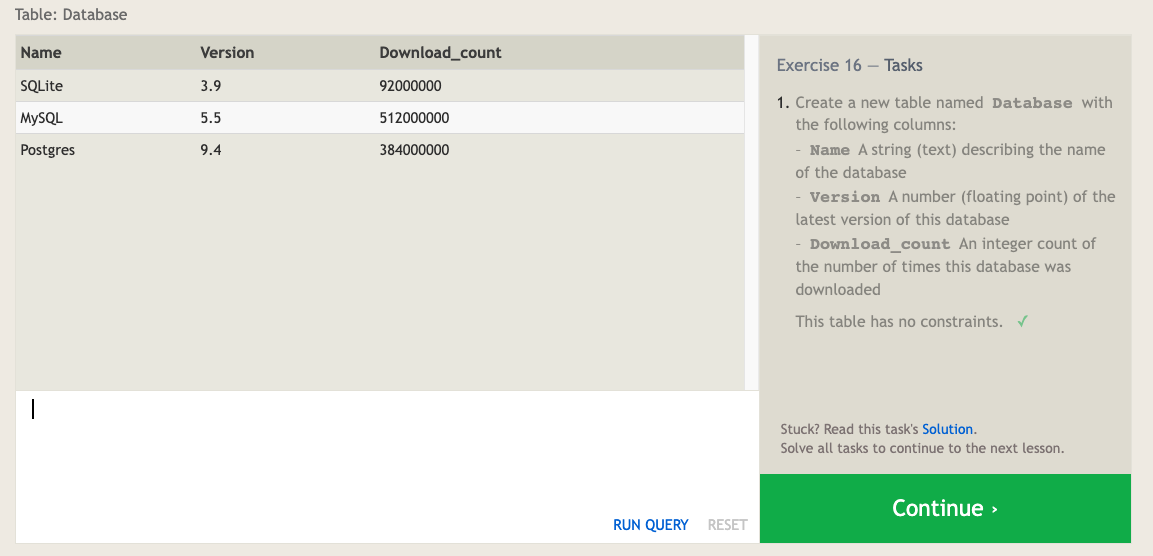Click the Name column header

[41, 52]
